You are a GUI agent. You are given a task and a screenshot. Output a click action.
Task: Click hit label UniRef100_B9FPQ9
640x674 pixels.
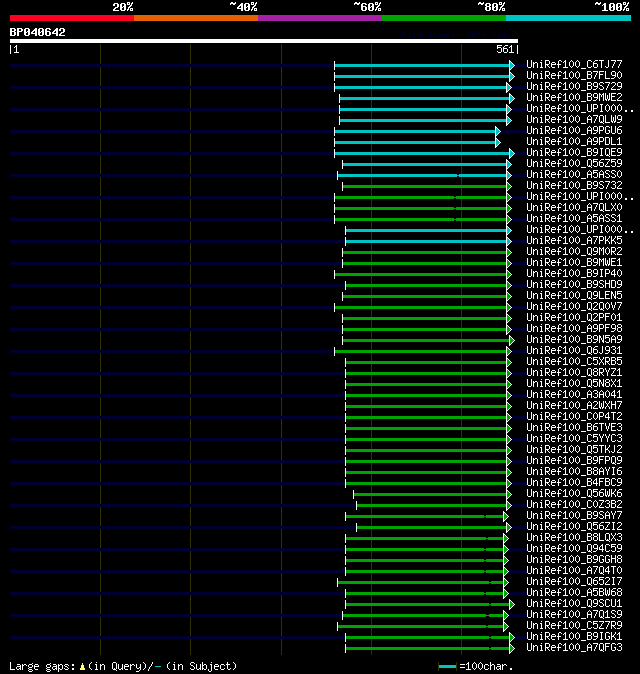pyautogui.click(x=574, y=460)
